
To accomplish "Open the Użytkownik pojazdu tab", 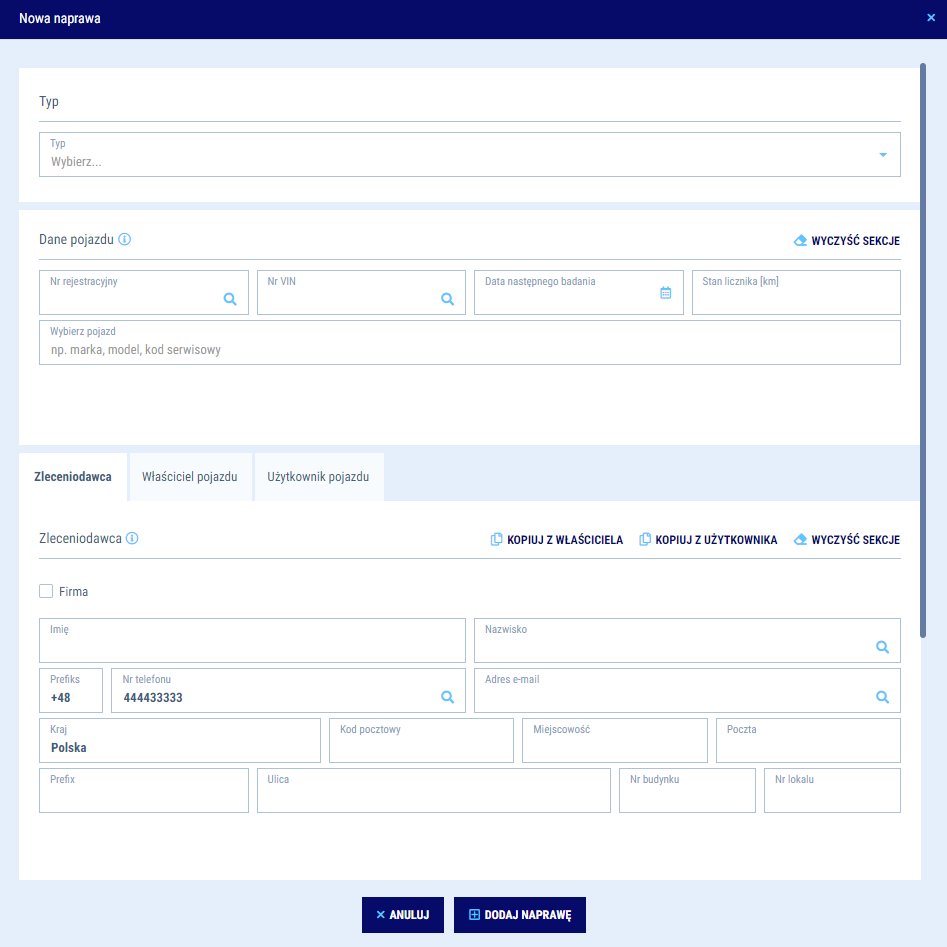I will click(x=318, y=477).
